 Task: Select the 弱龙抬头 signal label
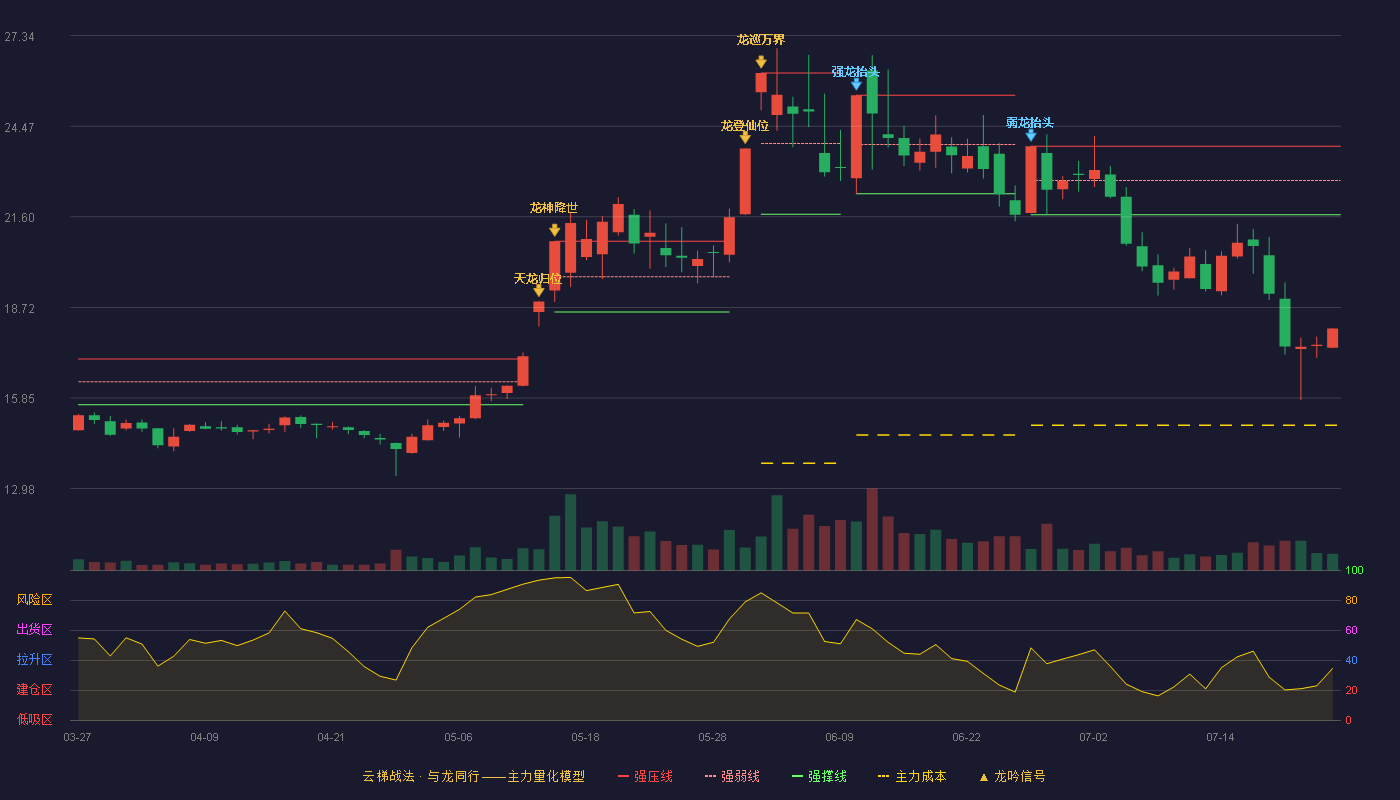(1030, 123)
